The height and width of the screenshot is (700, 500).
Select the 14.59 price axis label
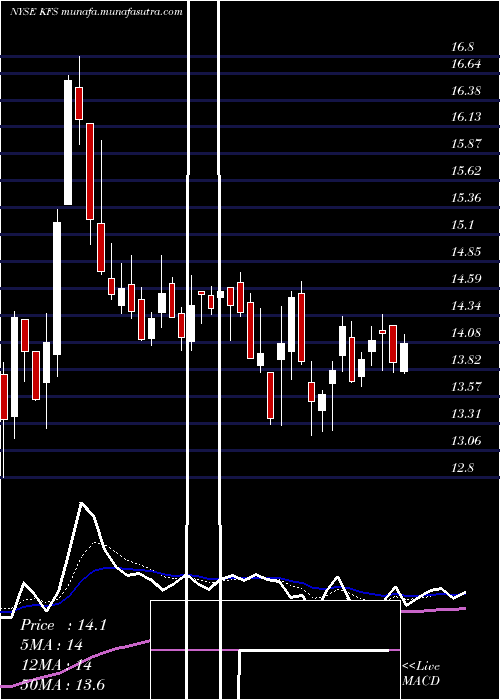[x=466, y=279]
